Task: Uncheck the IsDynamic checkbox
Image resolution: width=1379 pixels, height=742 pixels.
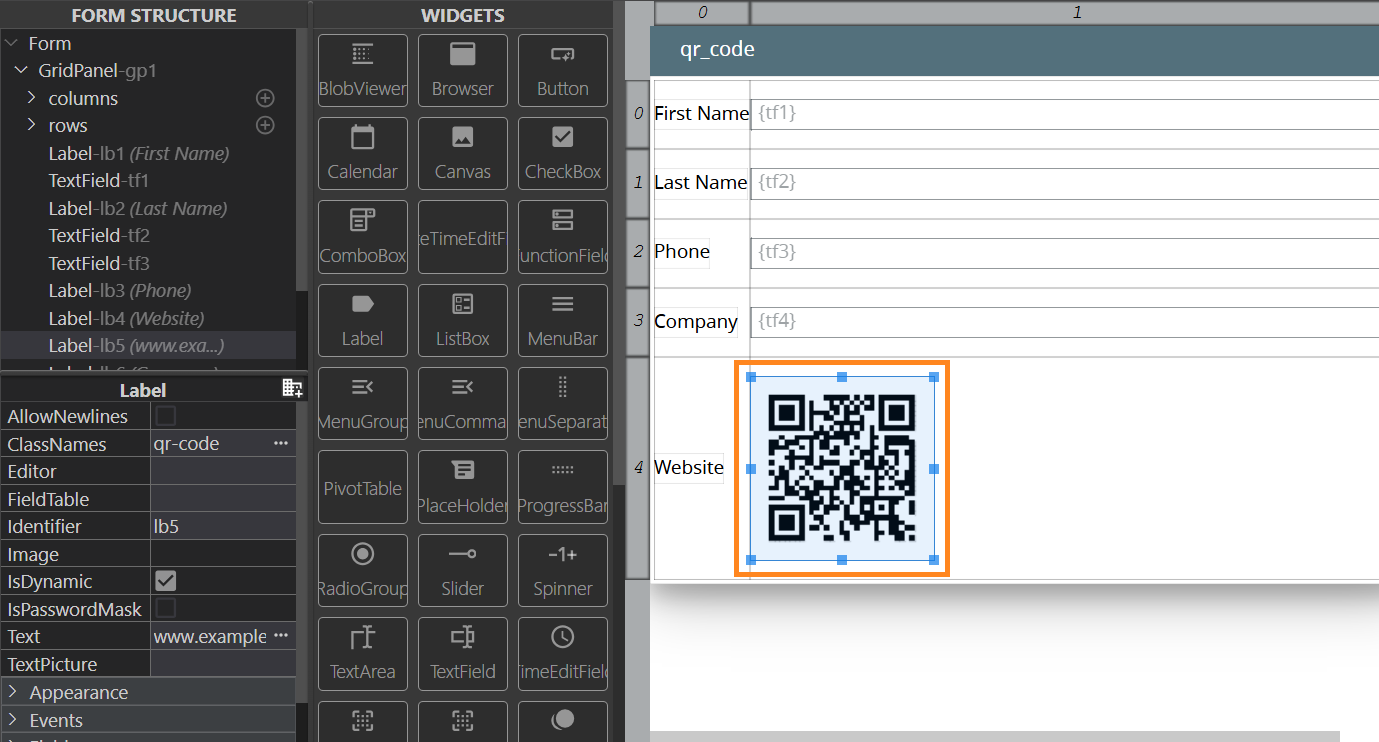Action: coord(166,581)
